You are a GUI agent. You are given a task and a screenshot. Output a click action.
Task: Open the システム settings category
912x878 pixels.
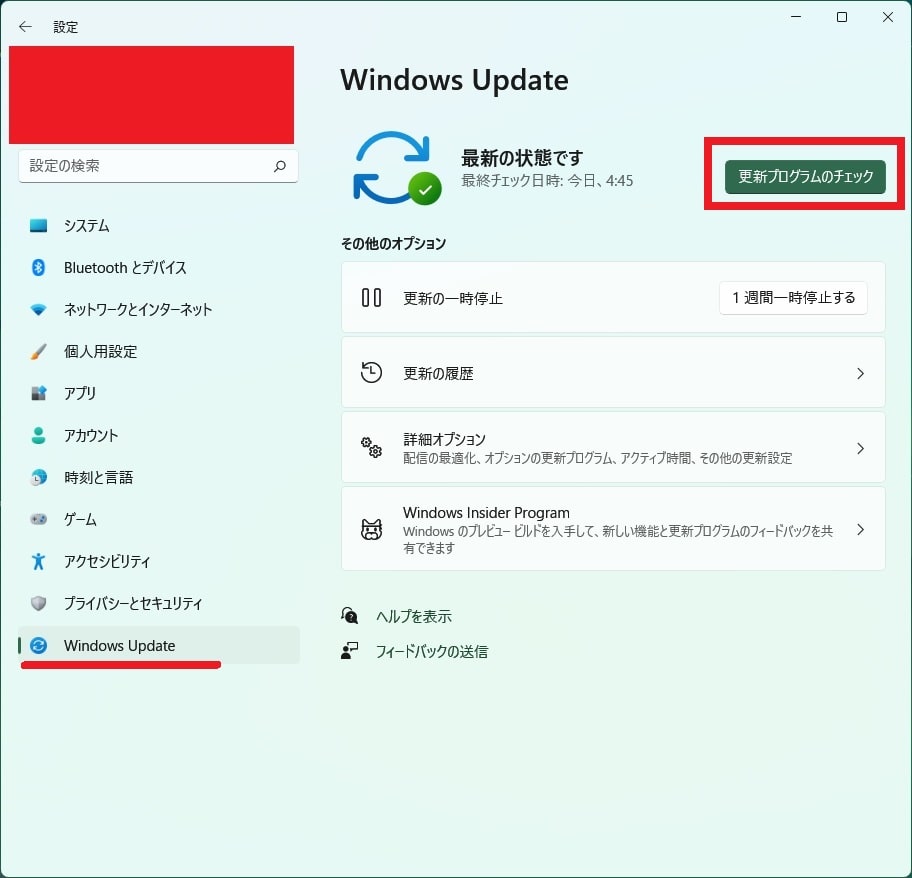(158, 226)
